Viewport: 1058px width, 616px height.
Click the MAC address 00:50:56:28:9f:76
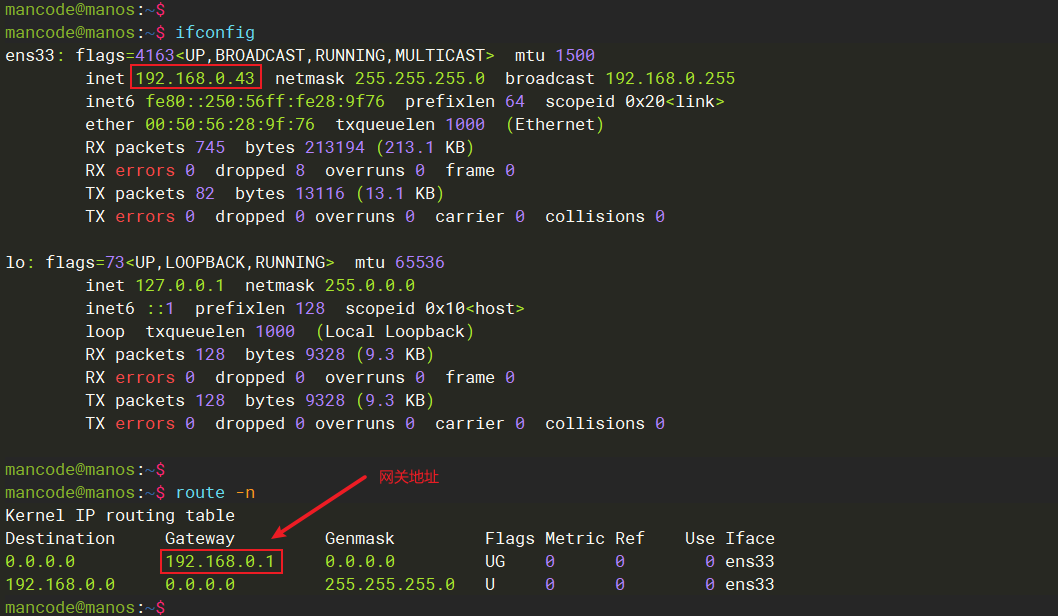pos(230,124)
